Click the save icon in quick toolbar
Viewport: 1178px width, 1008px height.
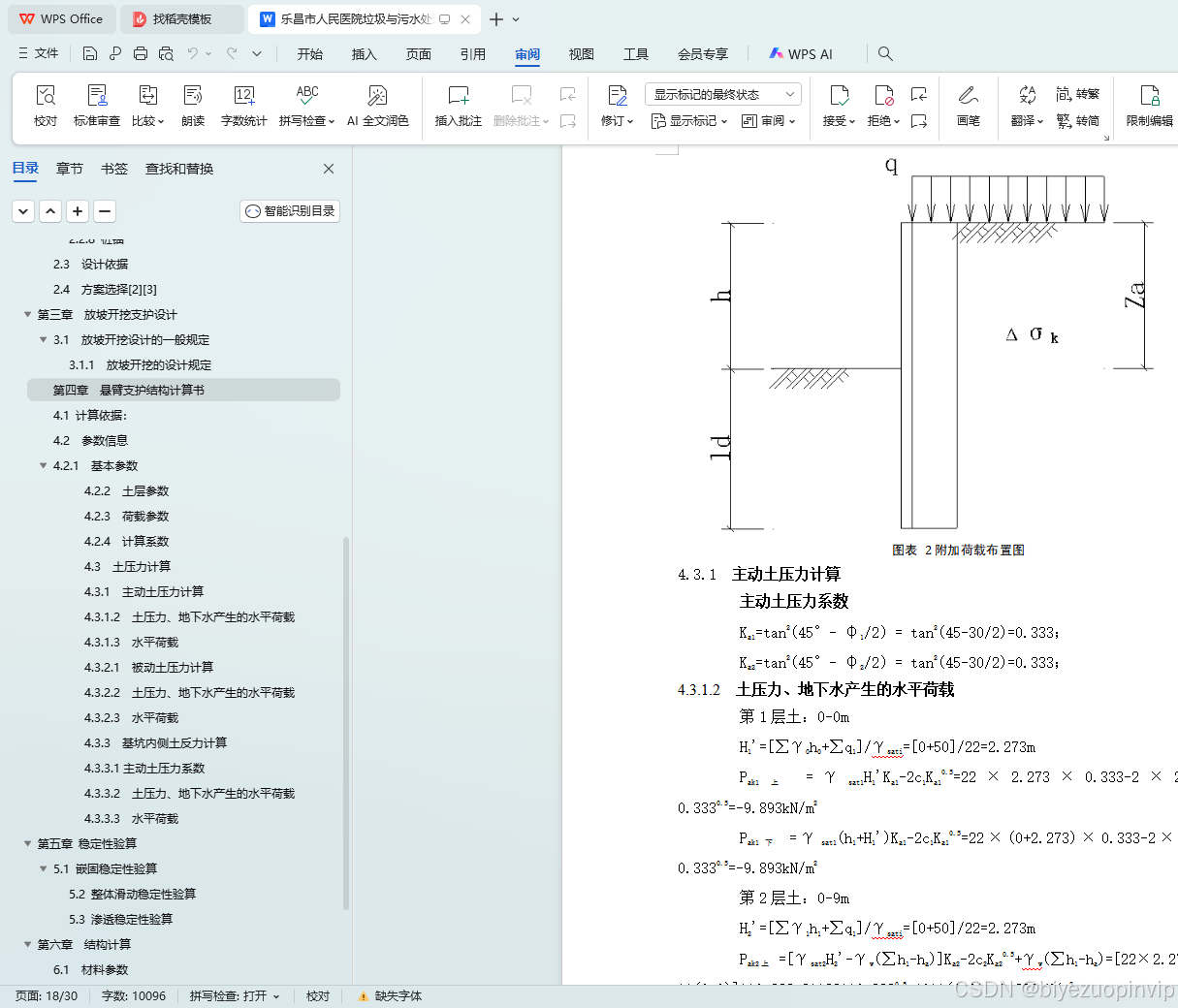pos(90,53)
